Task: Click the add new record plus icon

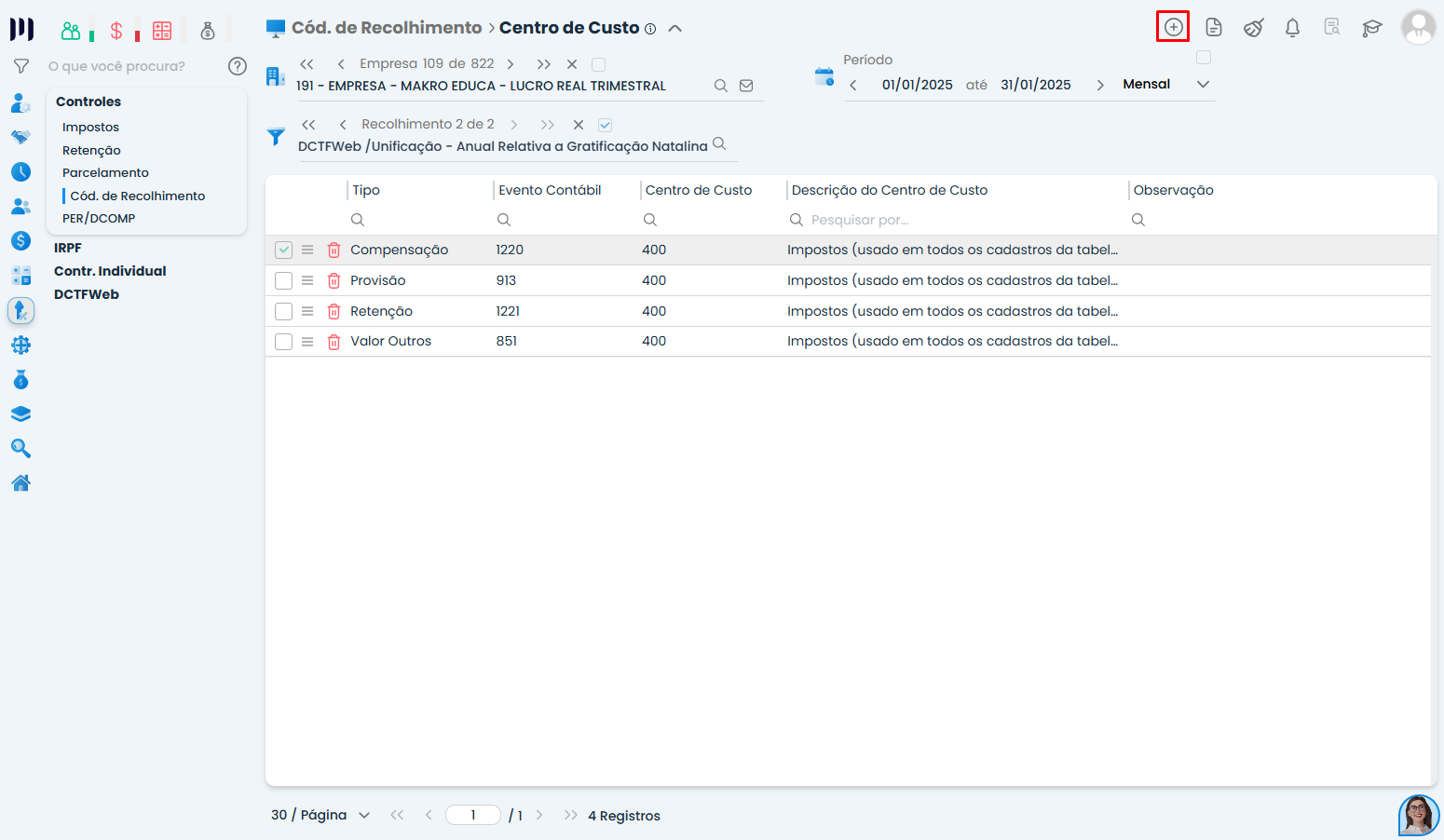Action: (x=1173, y=27)
